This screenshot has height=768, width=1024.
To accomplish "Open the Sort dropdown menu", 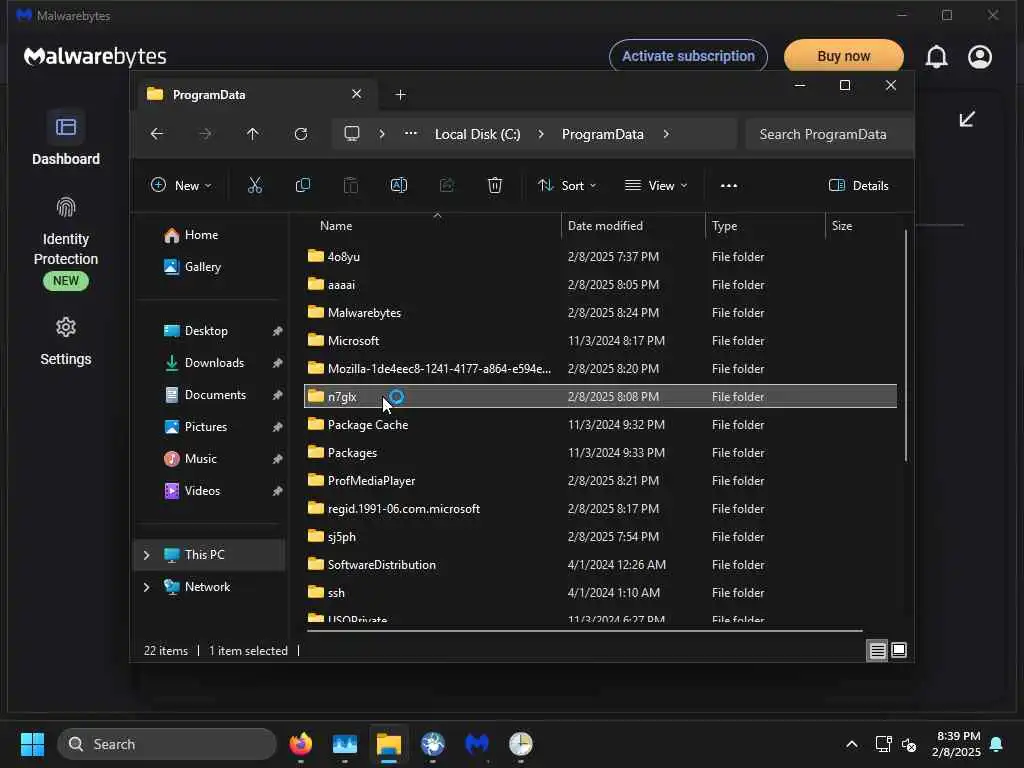I will pos(567,185).
